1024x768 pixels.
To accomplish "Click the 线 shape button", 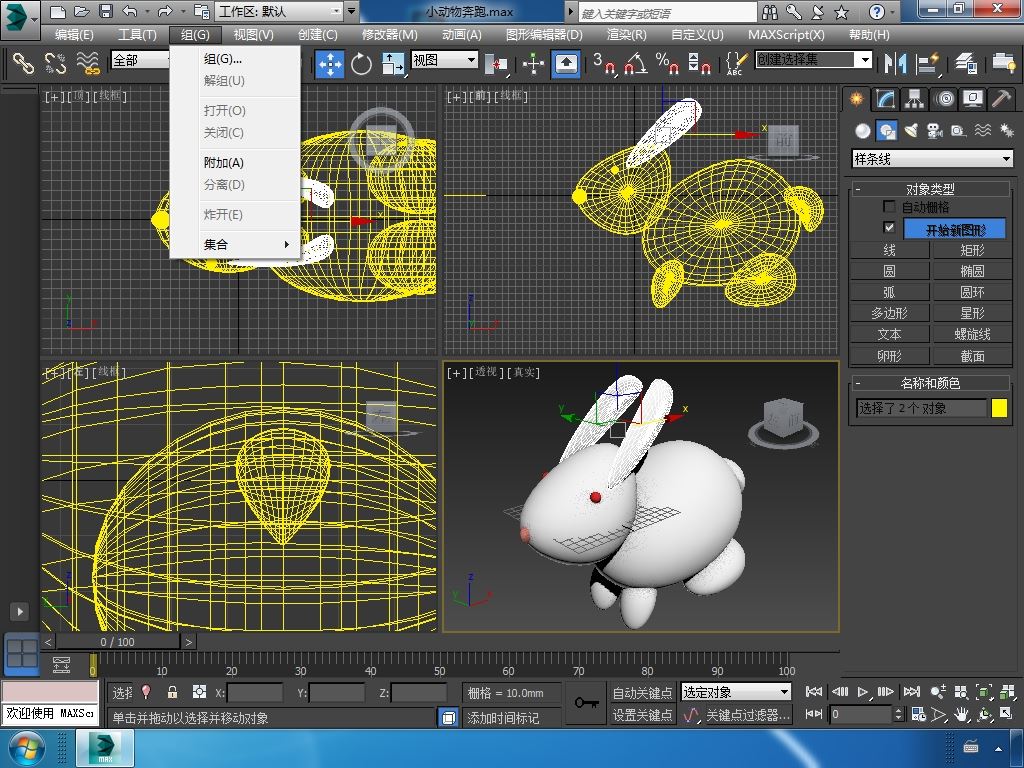I will (x=889, y=250).
